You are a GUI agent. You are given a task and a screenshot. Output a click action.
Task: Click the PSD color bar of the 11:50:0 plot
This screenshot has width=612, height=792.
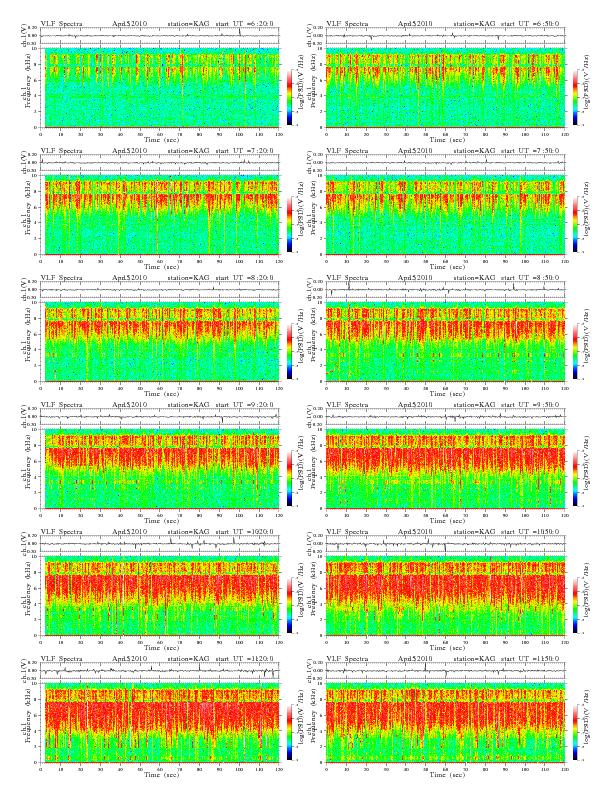(x=575, y=732)
